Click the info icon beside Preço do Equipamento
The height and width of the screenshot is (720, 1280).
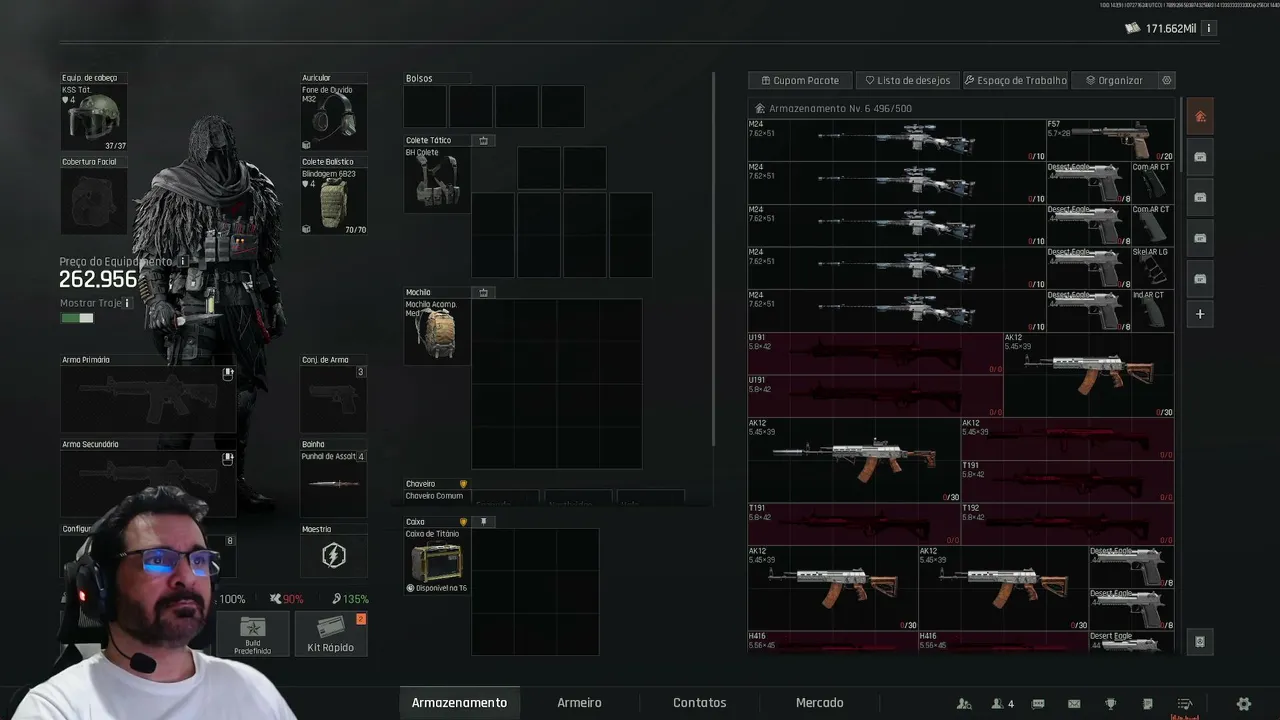[182, 261]
